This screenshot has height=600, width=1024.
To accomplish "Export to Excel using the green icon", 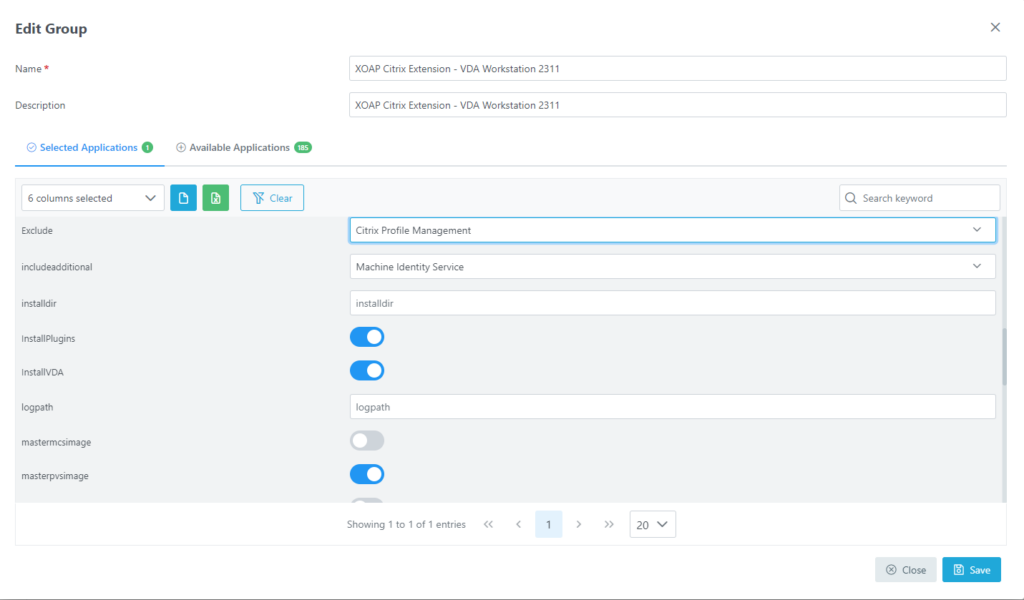I will pos(216,198).
